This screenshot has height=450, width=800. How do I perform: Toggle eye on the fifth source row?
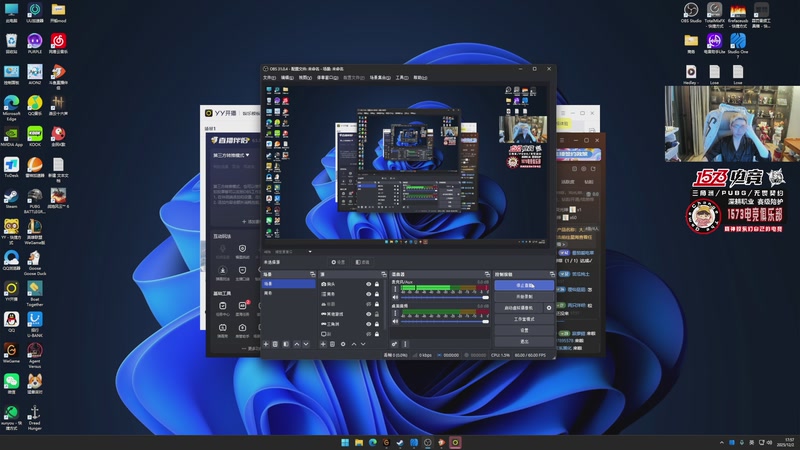tap(368, 324)
